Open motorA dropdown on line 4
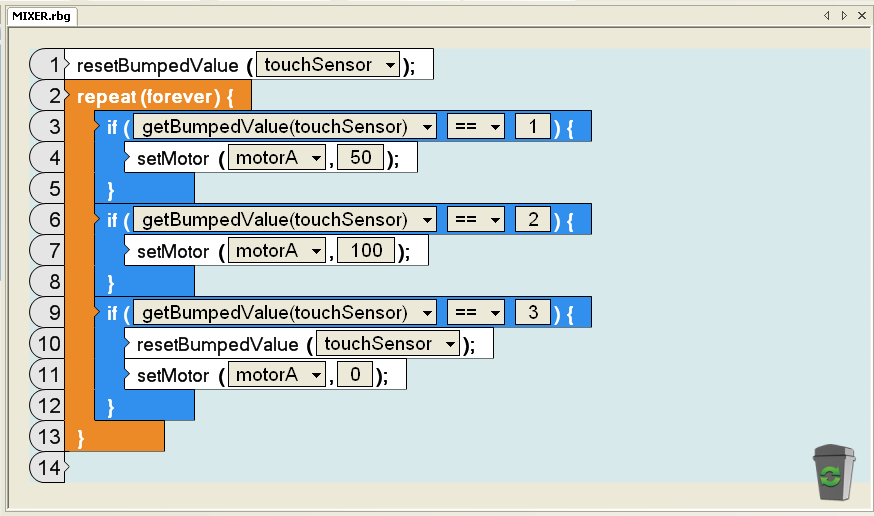 coord(276,158)
